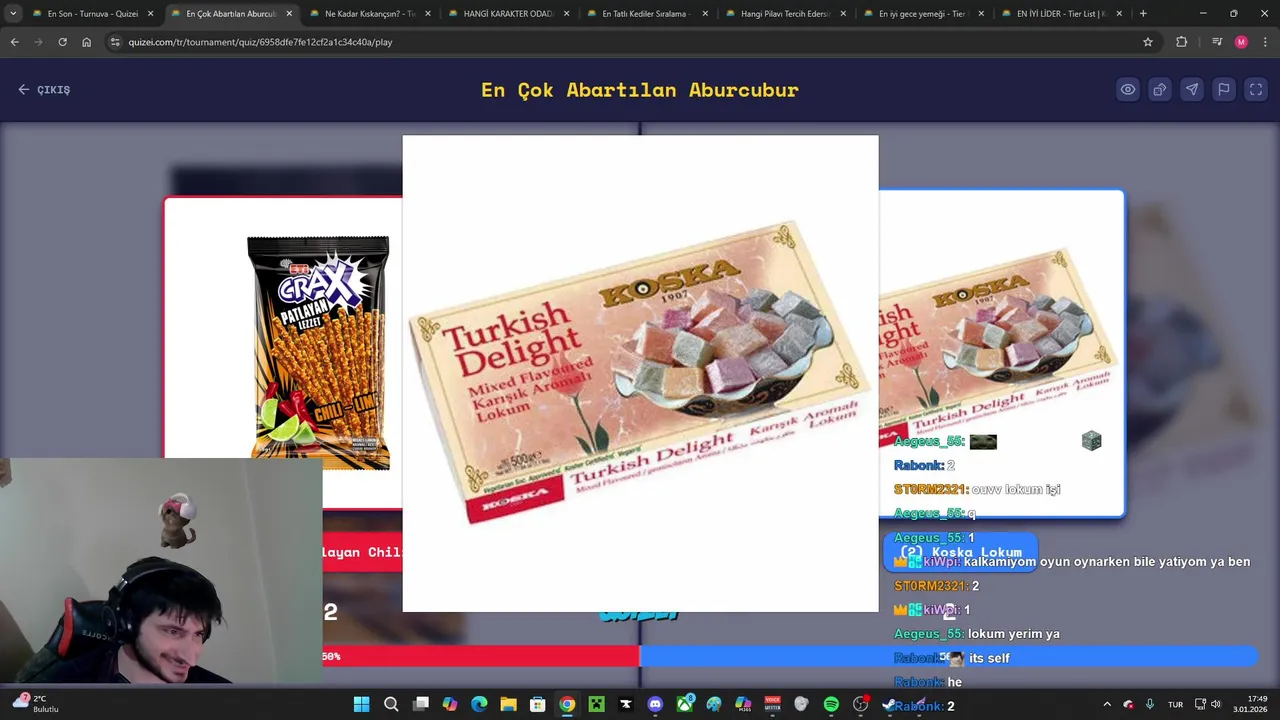Open Windows taskbar search
Screen dimensions: 1280x720
point(391,704)
